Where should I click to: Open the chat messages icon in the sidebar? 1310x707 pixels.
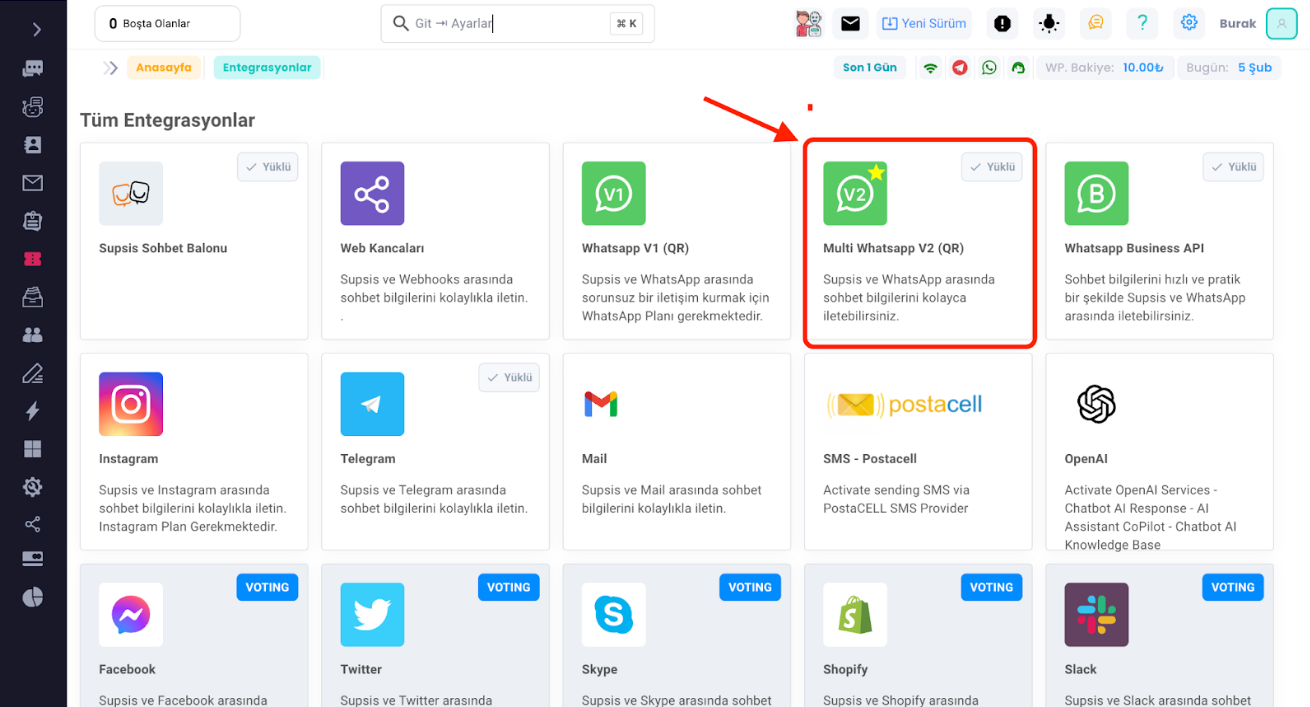click(33, 69)
